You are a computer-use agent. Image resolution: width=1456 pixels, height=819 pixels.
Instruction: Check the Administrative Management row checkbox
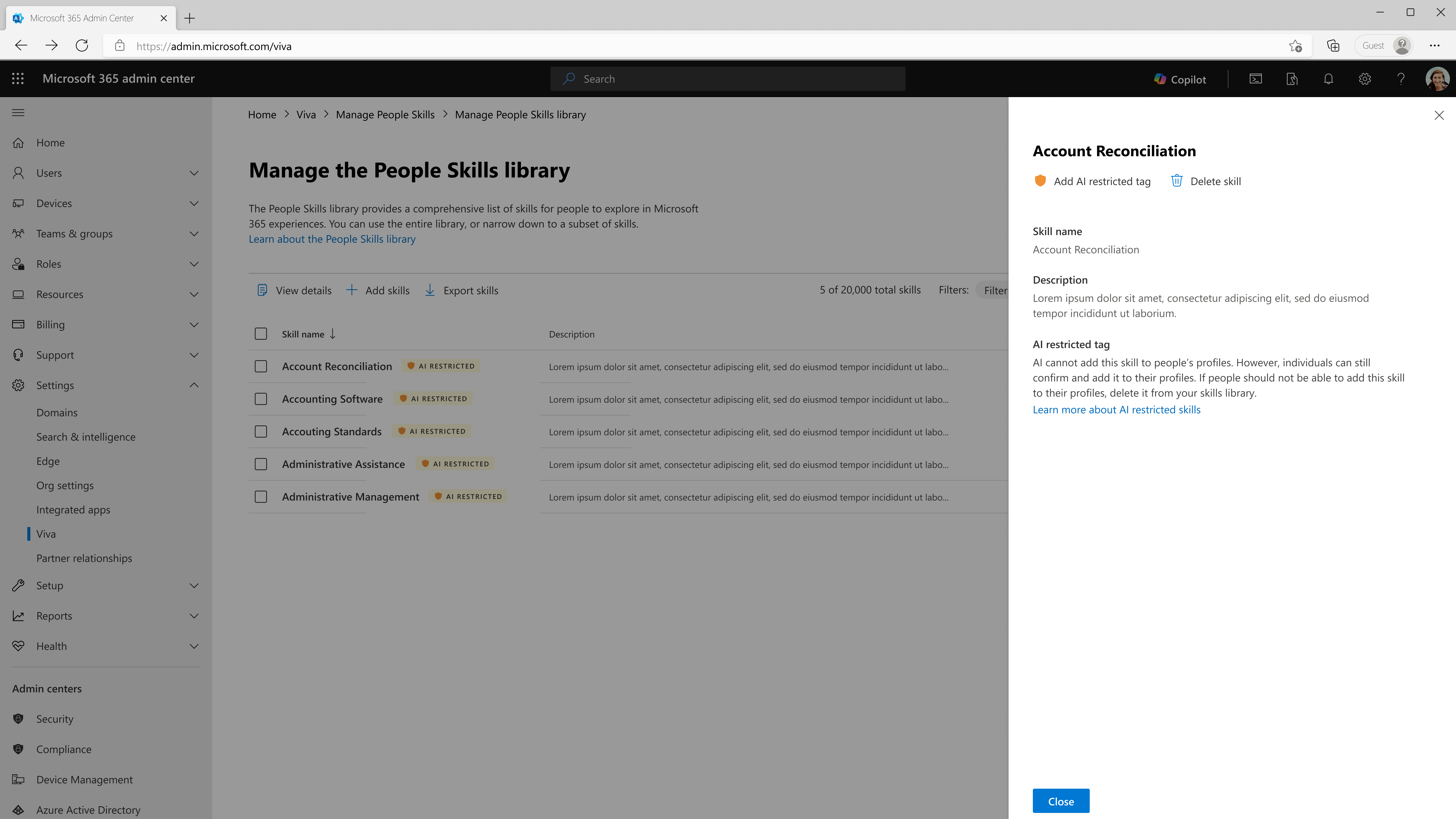coord(260,497)
